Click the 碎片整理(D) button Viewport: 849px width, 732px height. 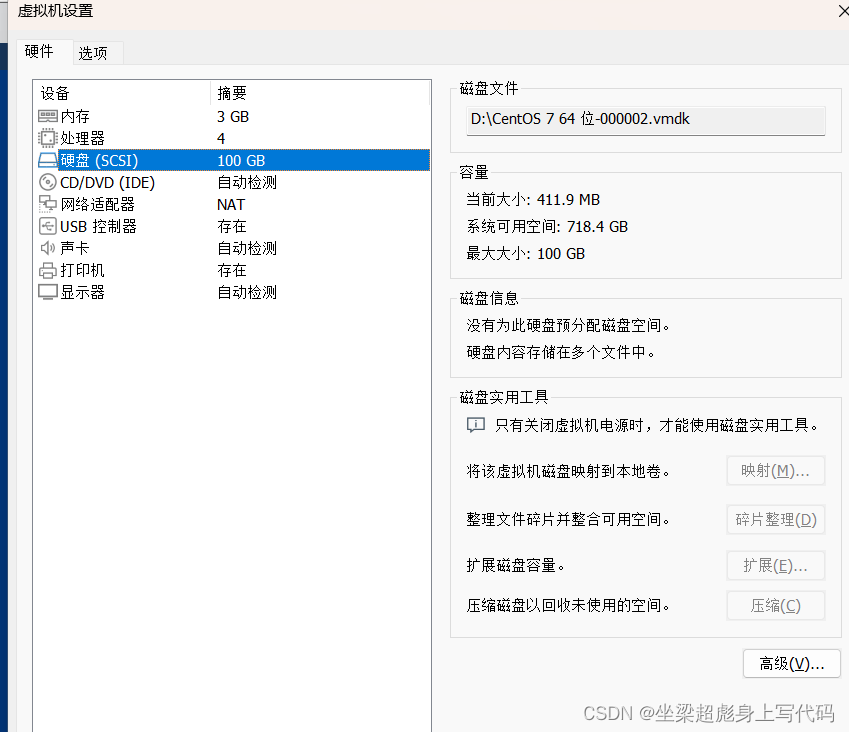point(776,519)
